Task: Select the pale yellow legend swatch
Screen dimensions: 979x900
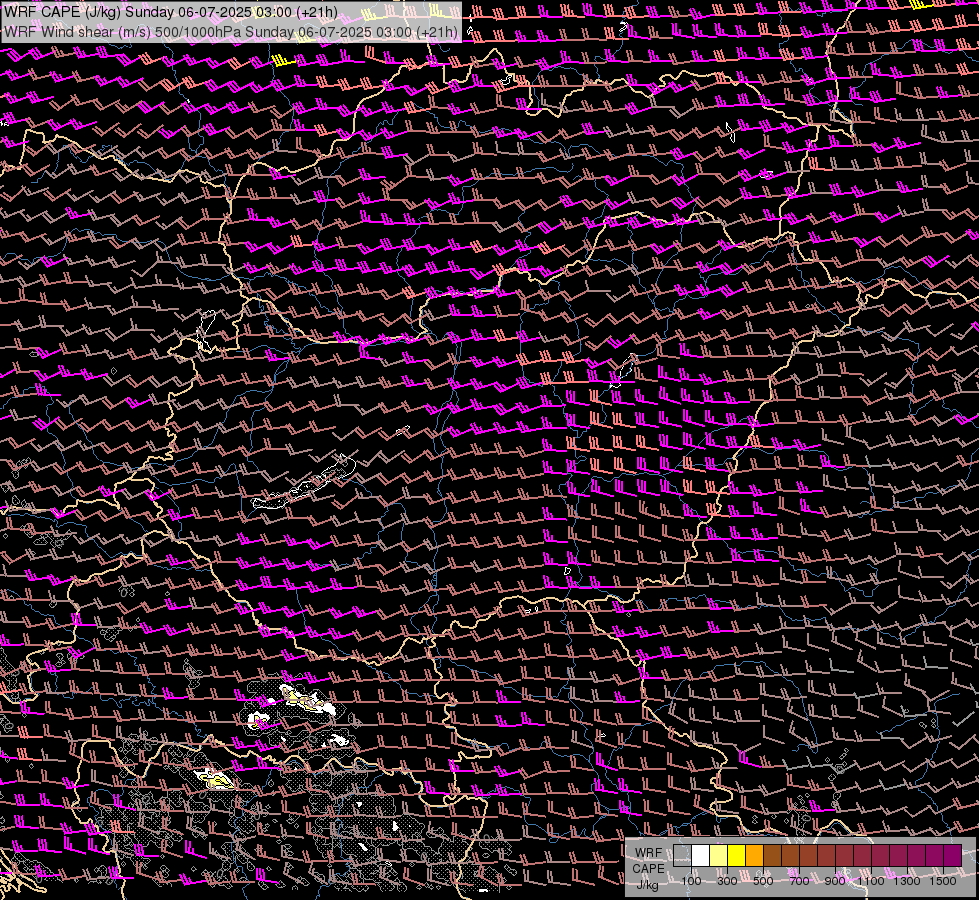Action: pos(719,856)
